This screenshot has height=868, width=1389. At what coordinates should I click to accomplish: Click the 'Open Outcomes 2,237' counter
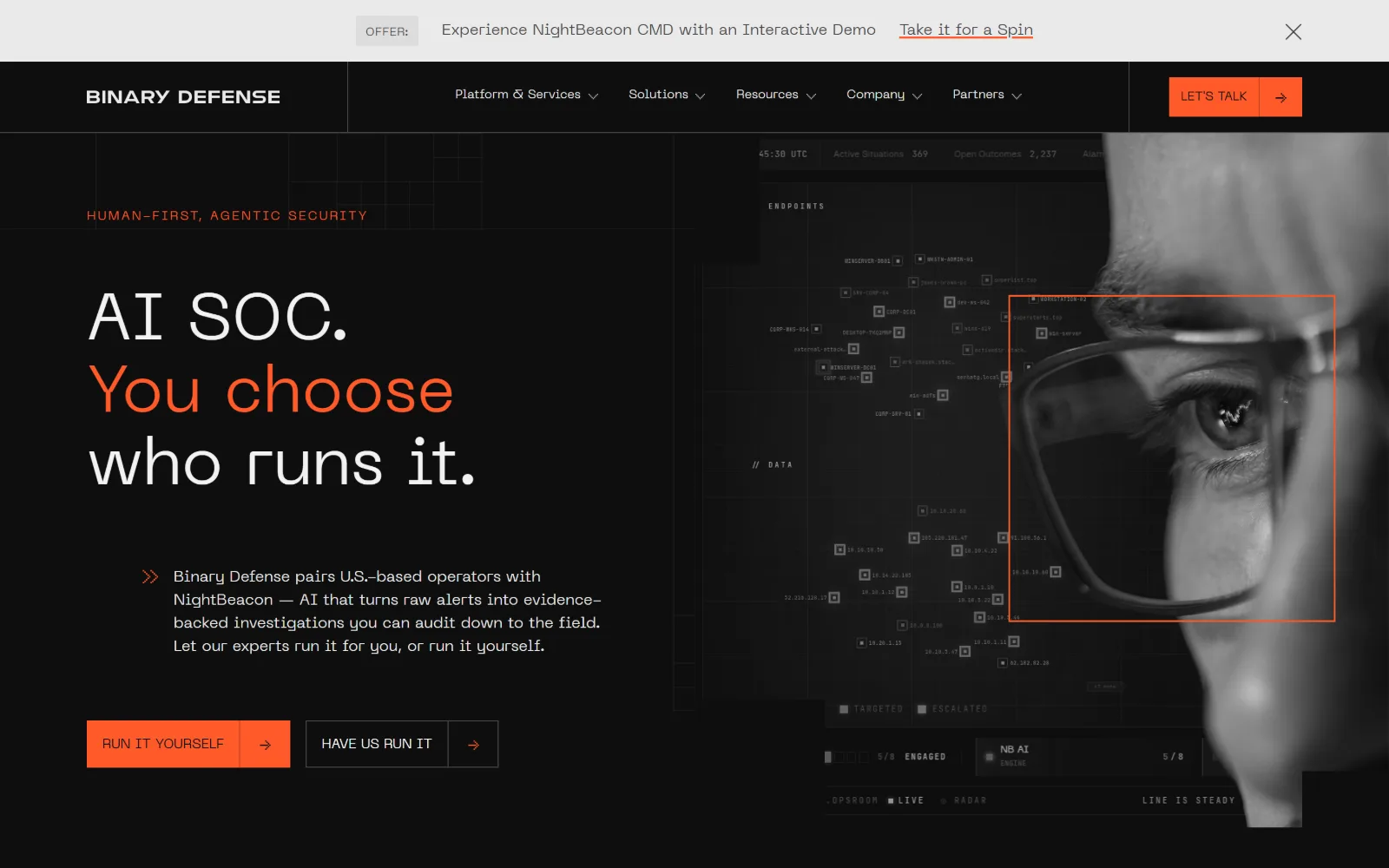(1005, 155)
